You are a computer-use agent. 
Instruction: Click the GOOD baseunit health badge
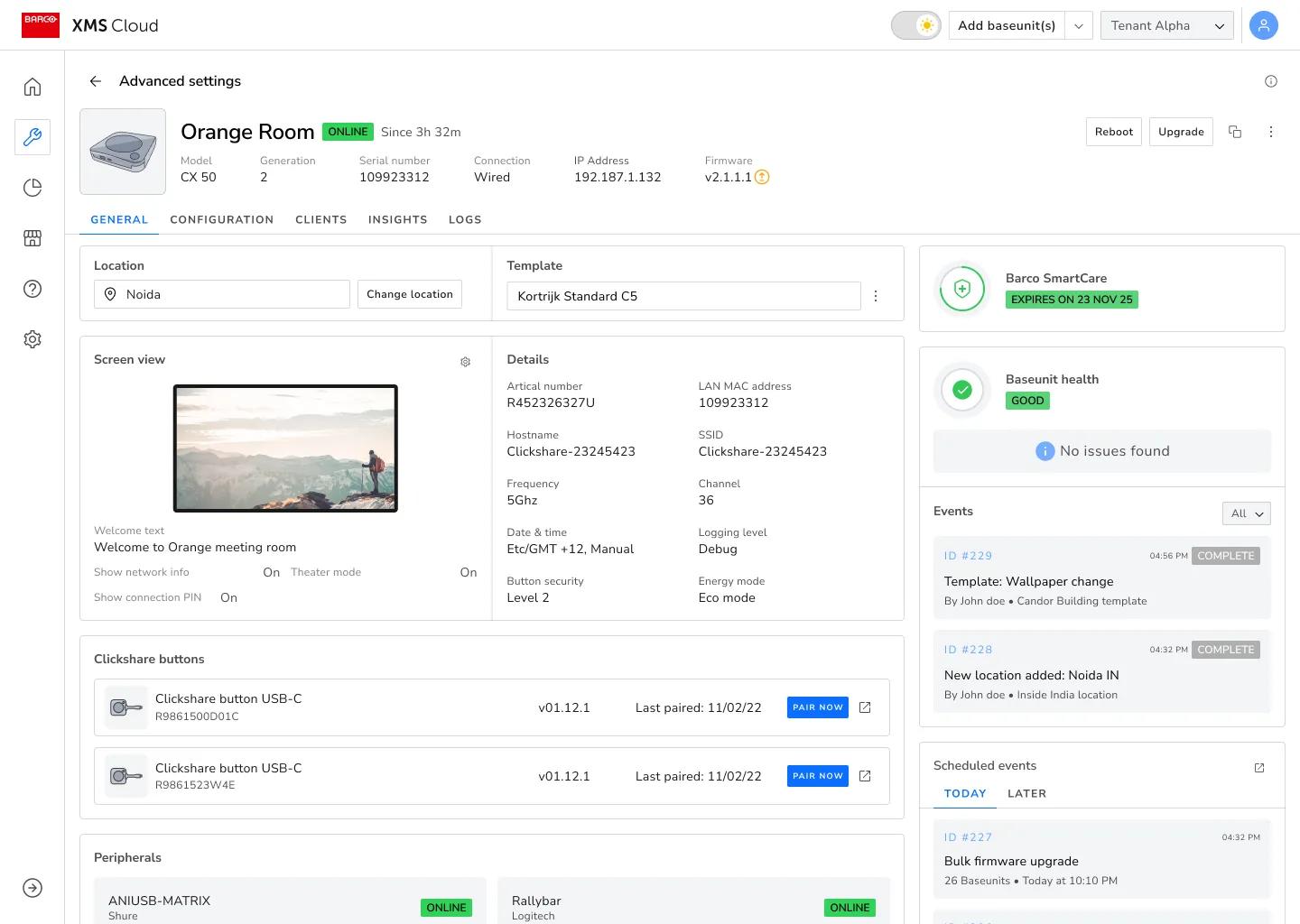click(1027, 401)
